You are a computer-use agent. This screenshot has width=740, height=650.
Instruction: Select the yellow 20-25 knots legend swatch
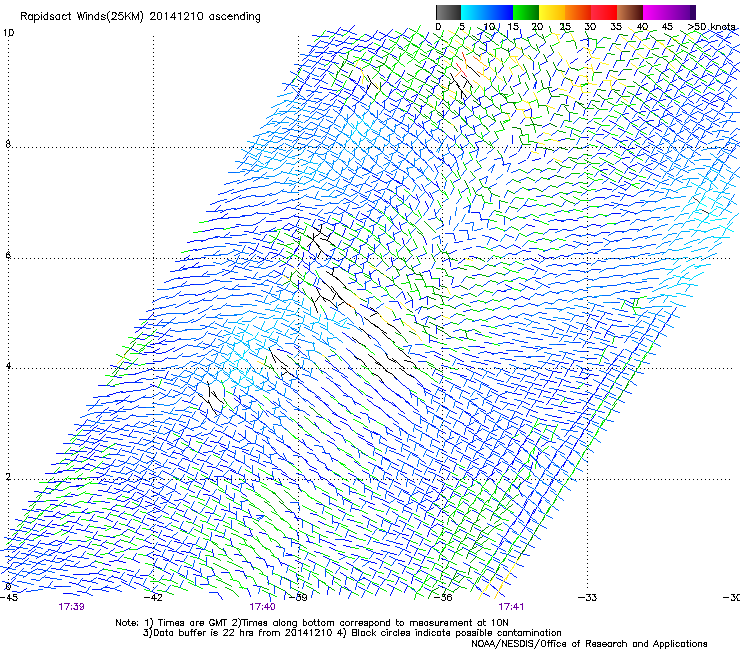tap(552, 12)
